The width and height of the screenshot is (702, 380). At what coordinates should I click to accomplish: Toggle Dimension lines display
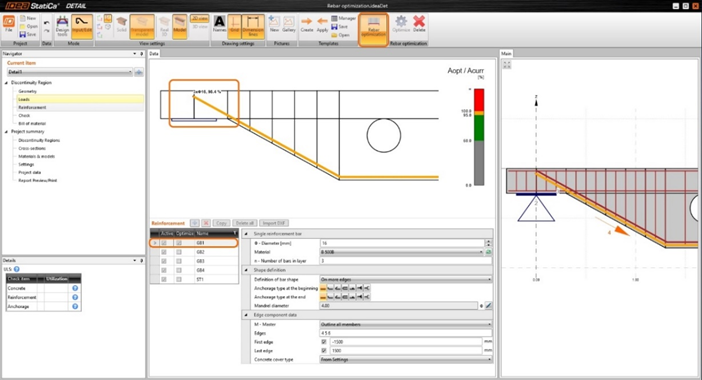click(253, 26)
